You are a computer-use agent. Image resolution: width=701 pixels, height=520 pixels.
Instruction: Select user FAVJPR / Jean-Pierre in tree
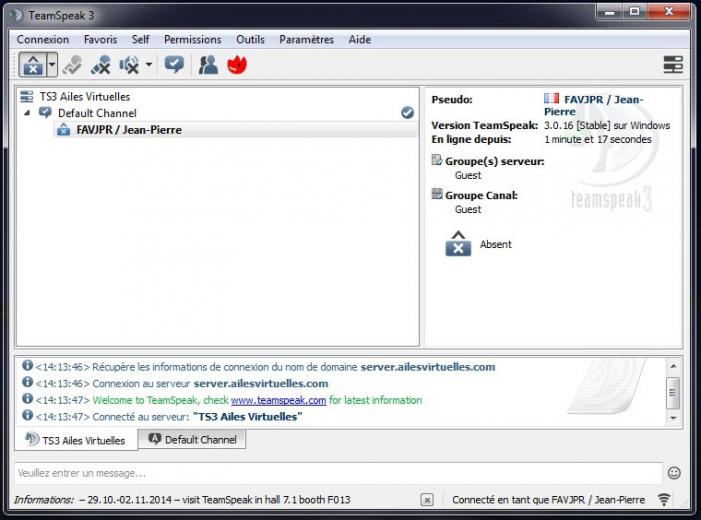tap(129, 130)
